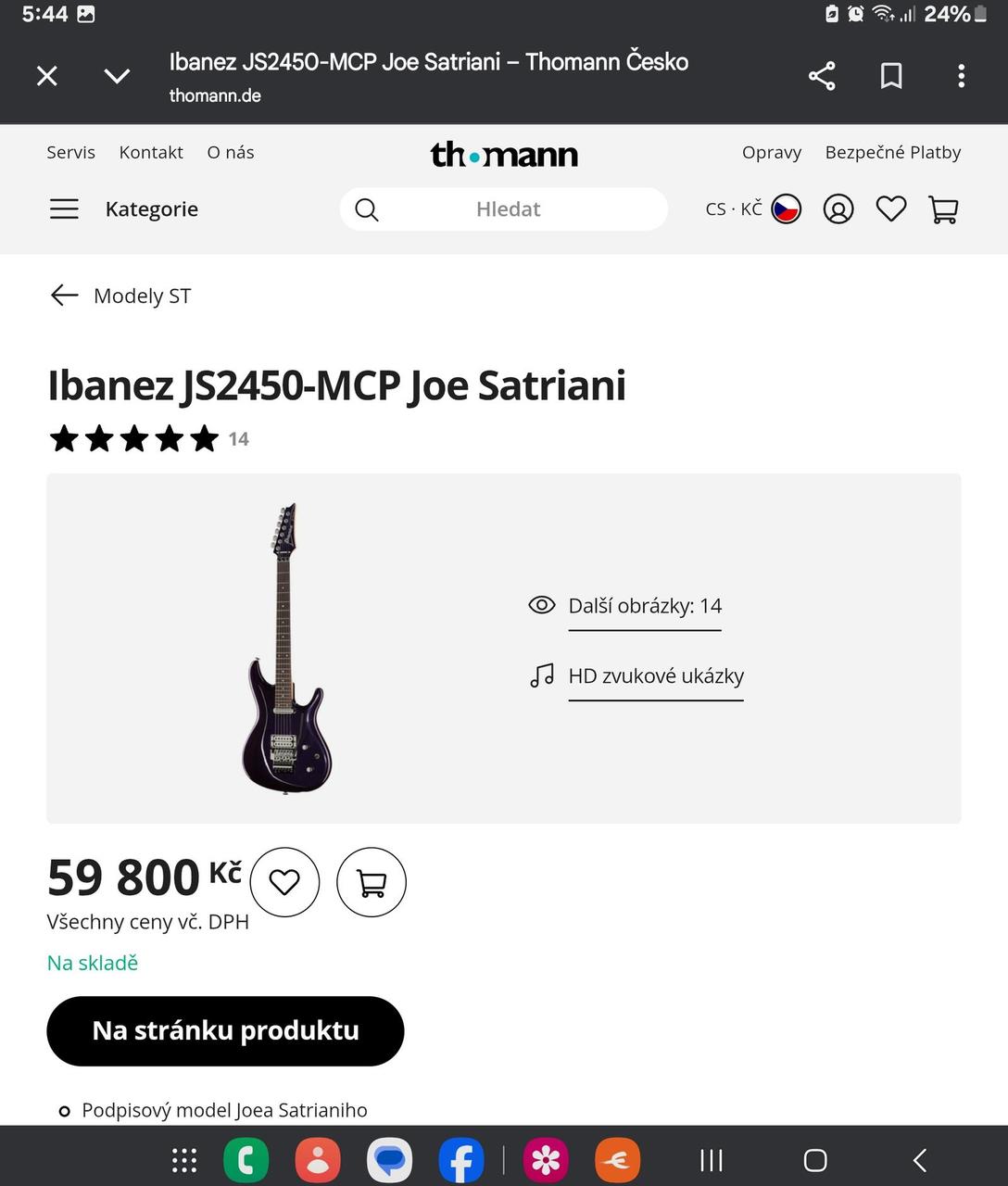Screen dimensions: 1008x1186
Task: Open the purple guitar product thumbnail
Action: (x=286, y=649)
